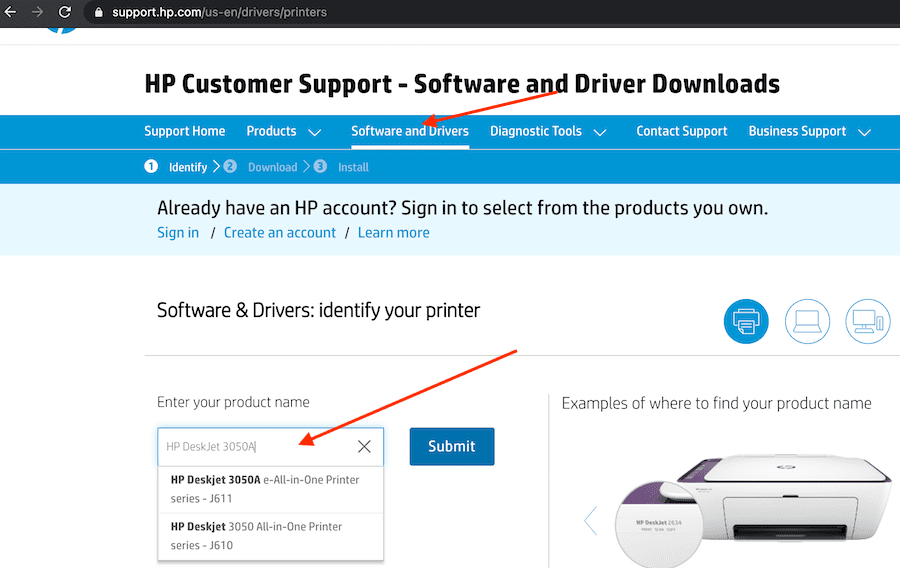Expand the Products menu
900x568 pixels.
click(x=283, y=131)
